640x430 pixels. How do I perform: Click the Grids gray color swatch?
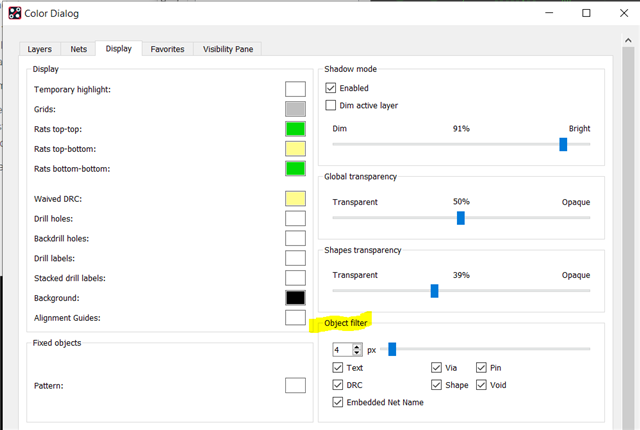[x=295, y=109]
